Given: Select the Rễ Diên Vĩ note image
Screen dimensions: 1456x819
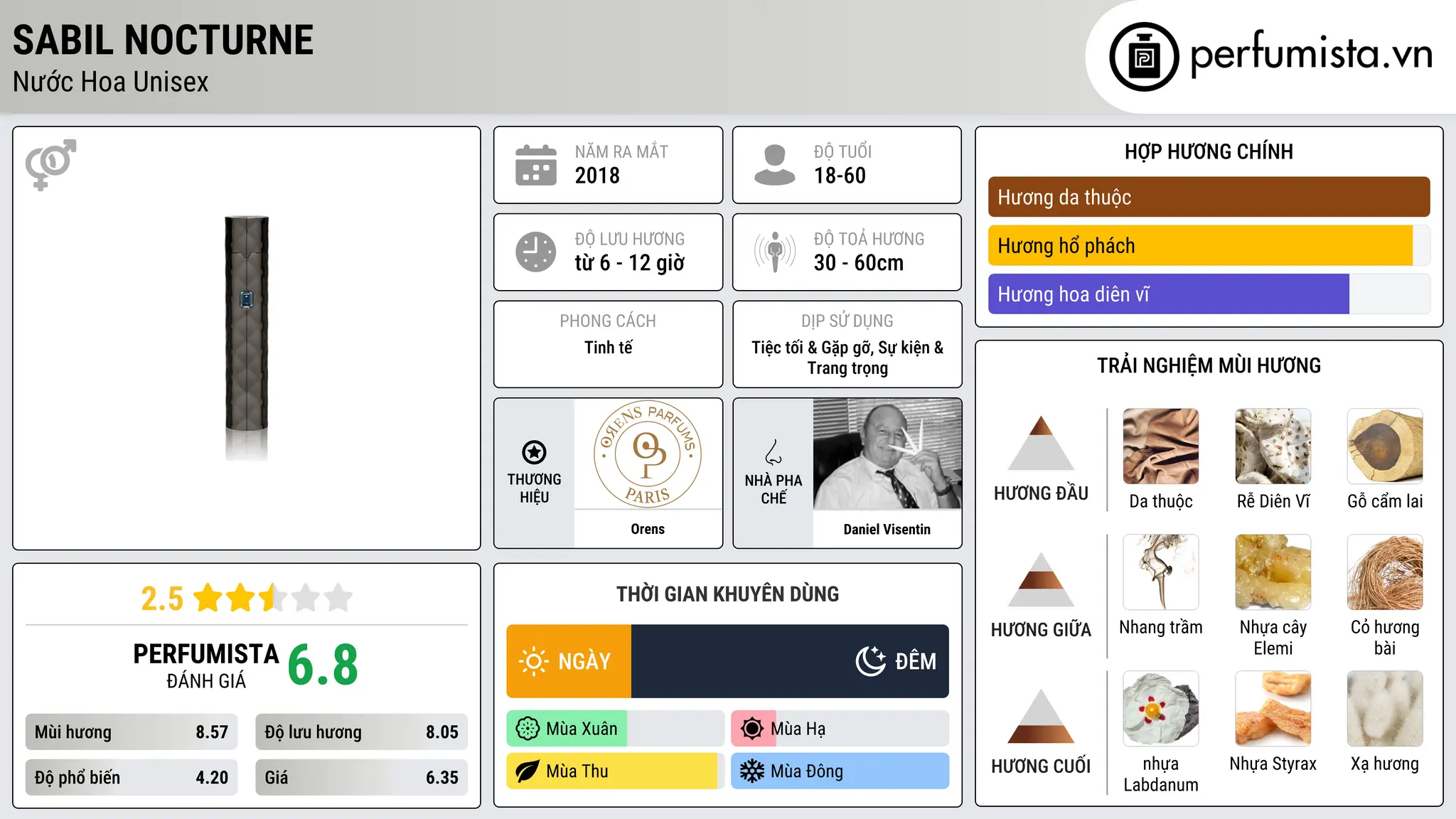Looking at the screenshot, I should pyautogui.click(x=1273, y=446).
